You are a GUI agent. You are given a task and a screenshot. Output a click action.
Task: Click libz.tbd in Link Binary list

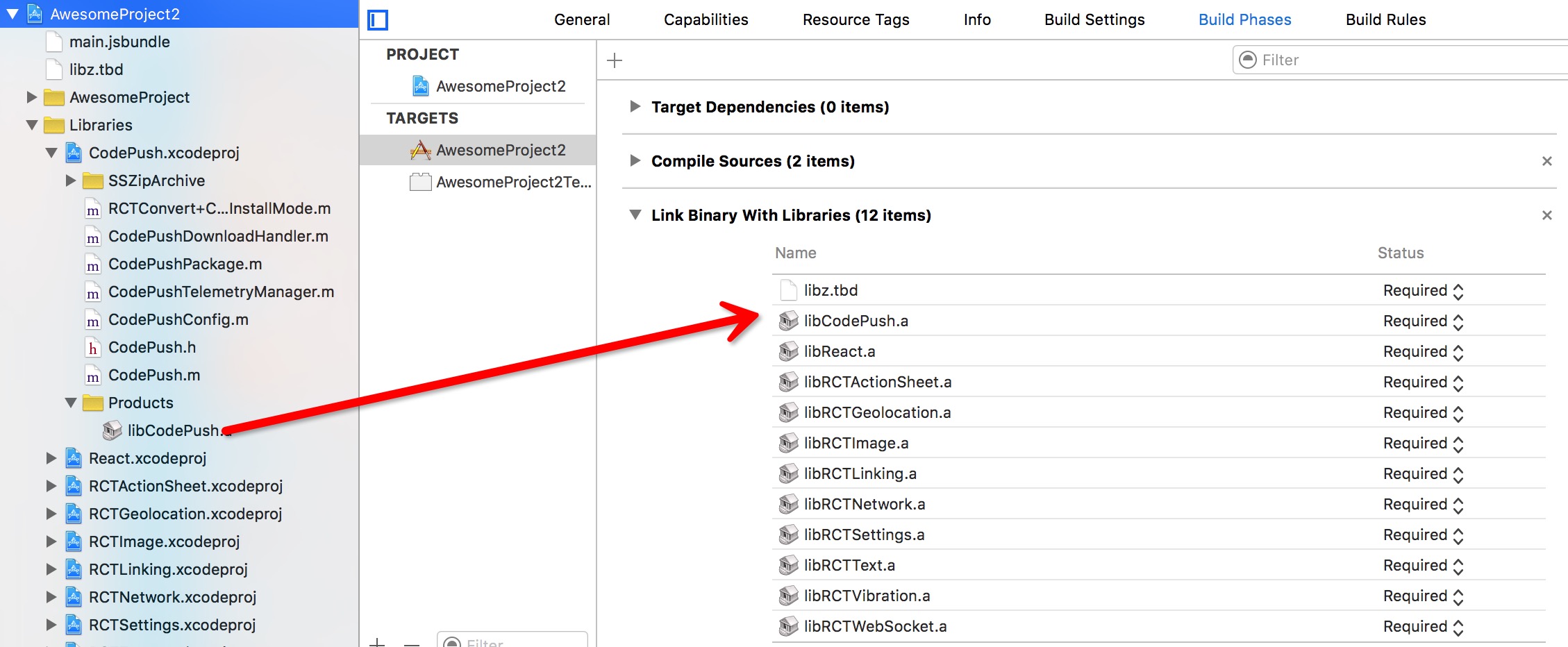831,289
